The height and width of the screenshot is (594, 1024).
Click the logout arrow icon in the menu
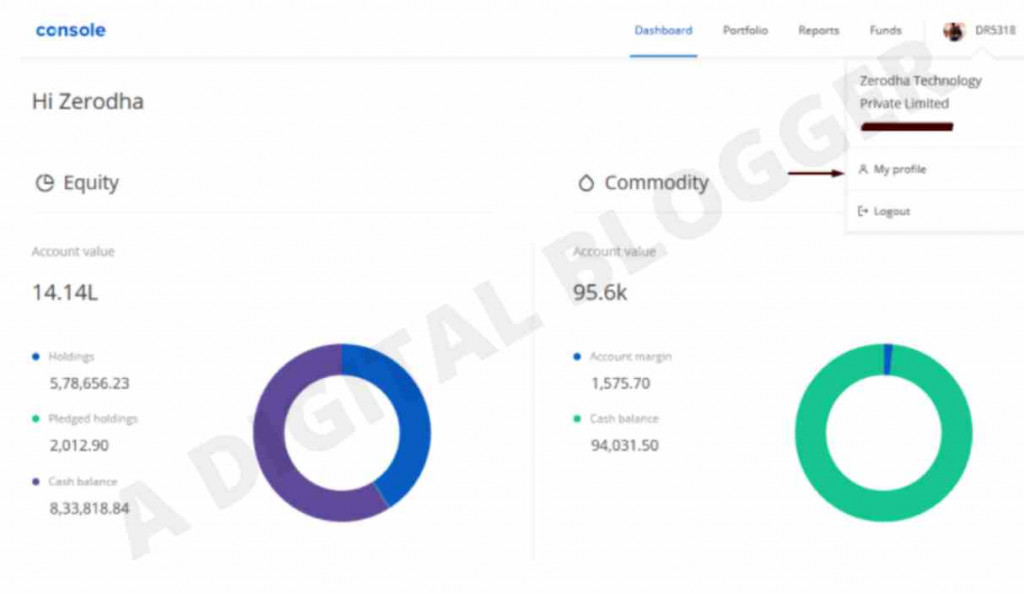pyautogui.click(x=864, y=211)
